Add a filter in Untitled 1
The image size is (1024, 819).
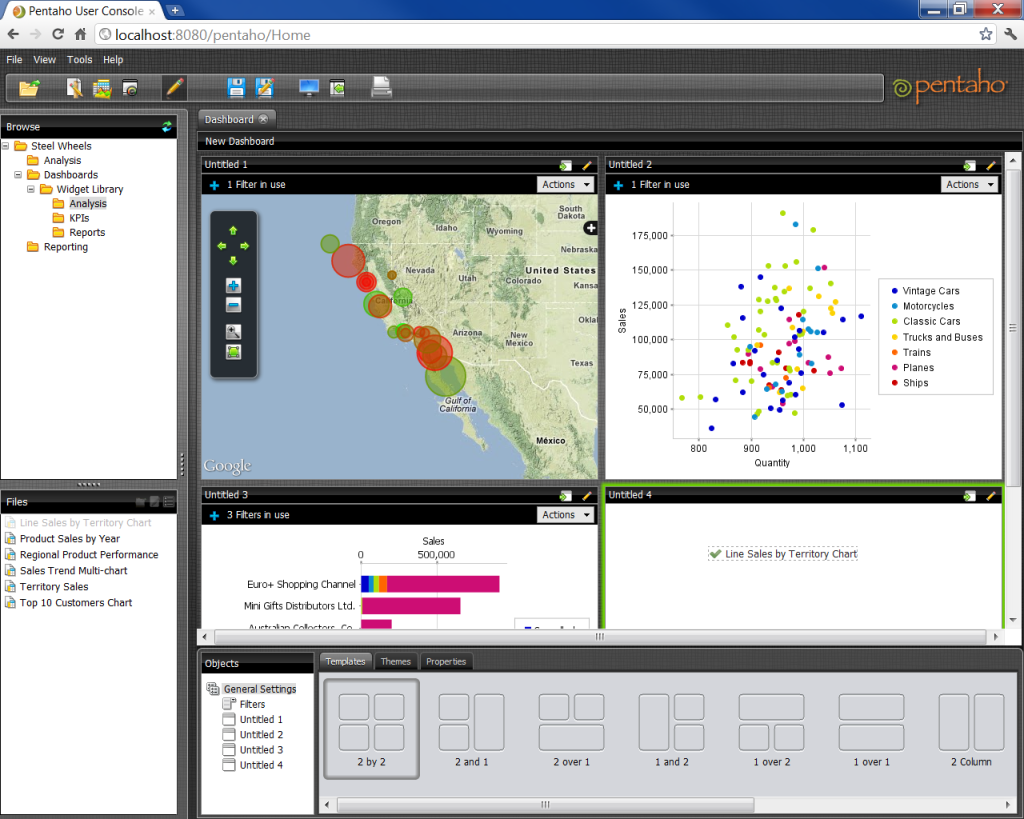tap(214, 185)
